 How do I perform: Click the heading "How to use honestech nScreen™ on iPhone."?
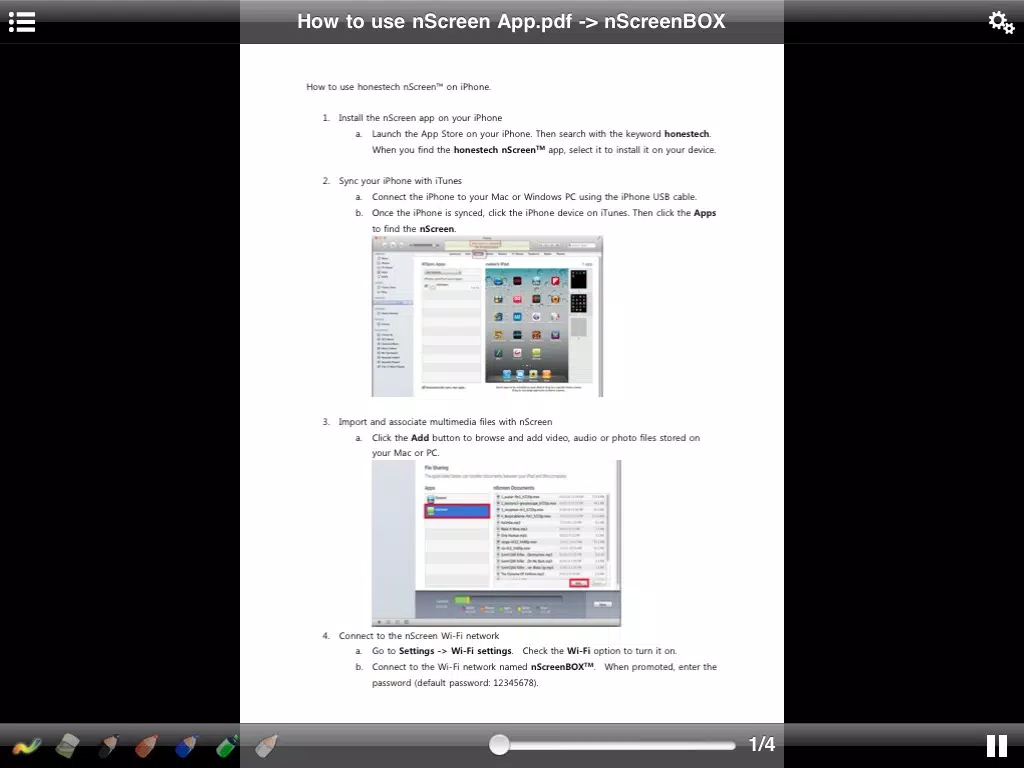[398, 87]
